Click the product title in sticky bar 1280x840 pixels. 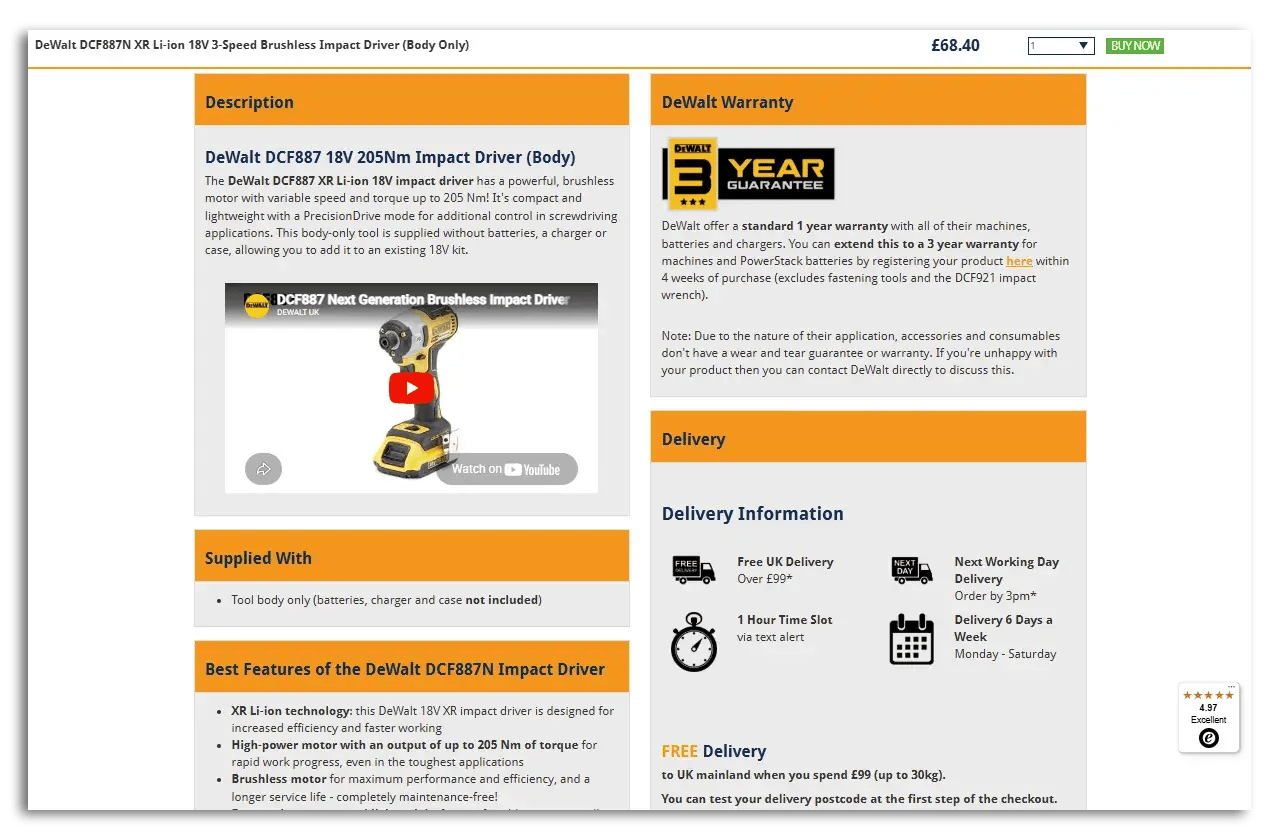coord(252,45)
